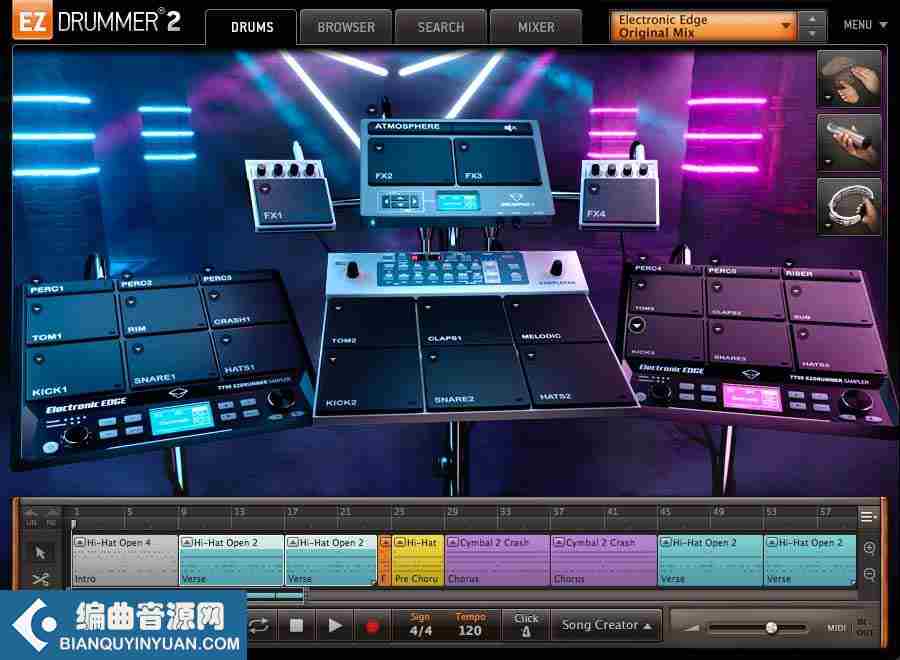Open the Electronic Edge preset dropdown
This screenshot has height=660, width=900.
point(703,26)
